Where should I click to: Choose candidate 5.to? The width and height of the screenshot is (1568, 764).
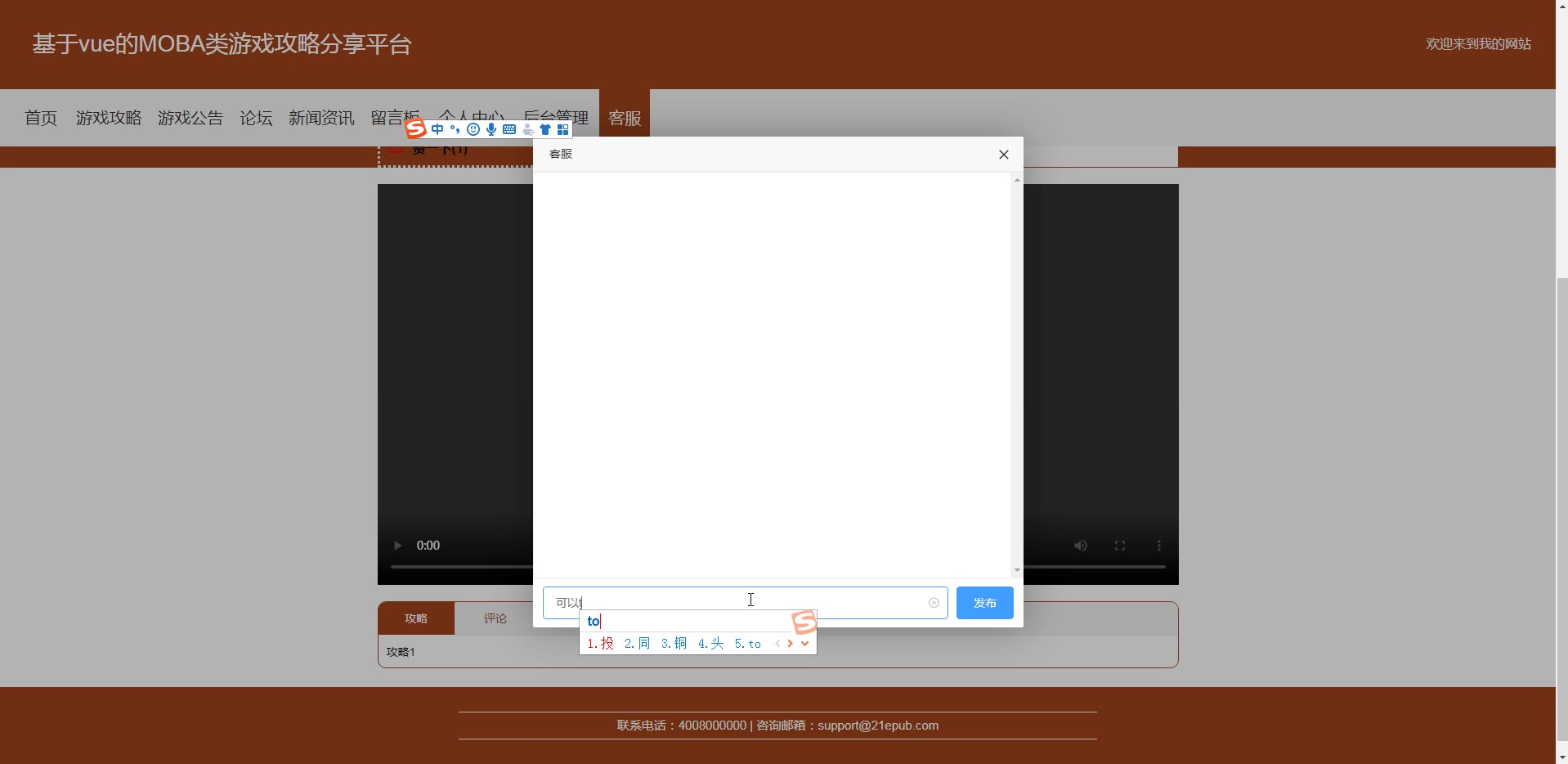click(x=748, y=644)
